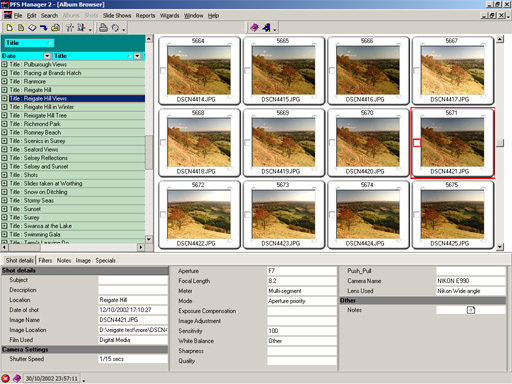
Task: Select the thumbnail image DSCN4425.JPG
Action: pos(453,215)
